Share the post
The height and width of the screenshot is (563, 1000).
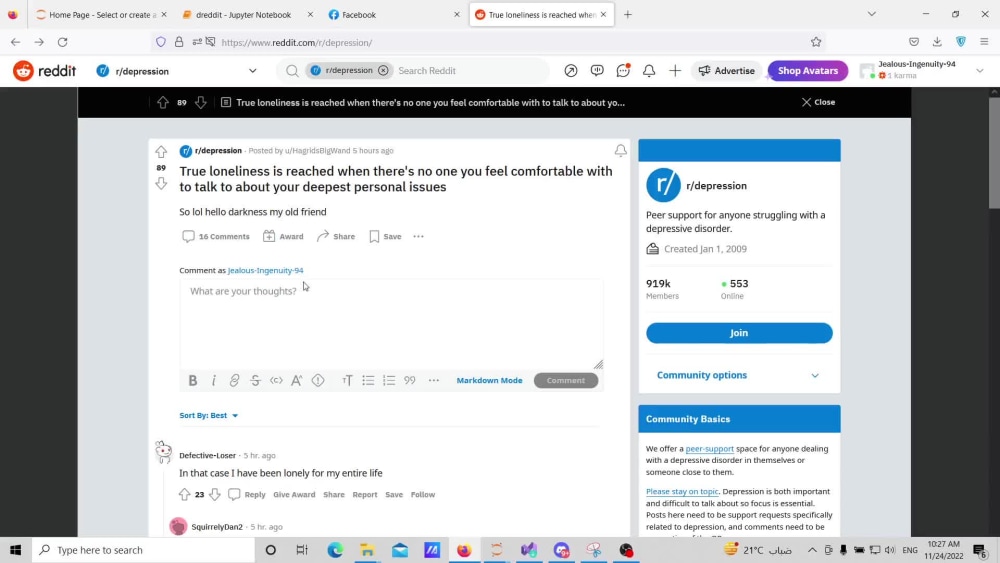click(x=336, y=237)
